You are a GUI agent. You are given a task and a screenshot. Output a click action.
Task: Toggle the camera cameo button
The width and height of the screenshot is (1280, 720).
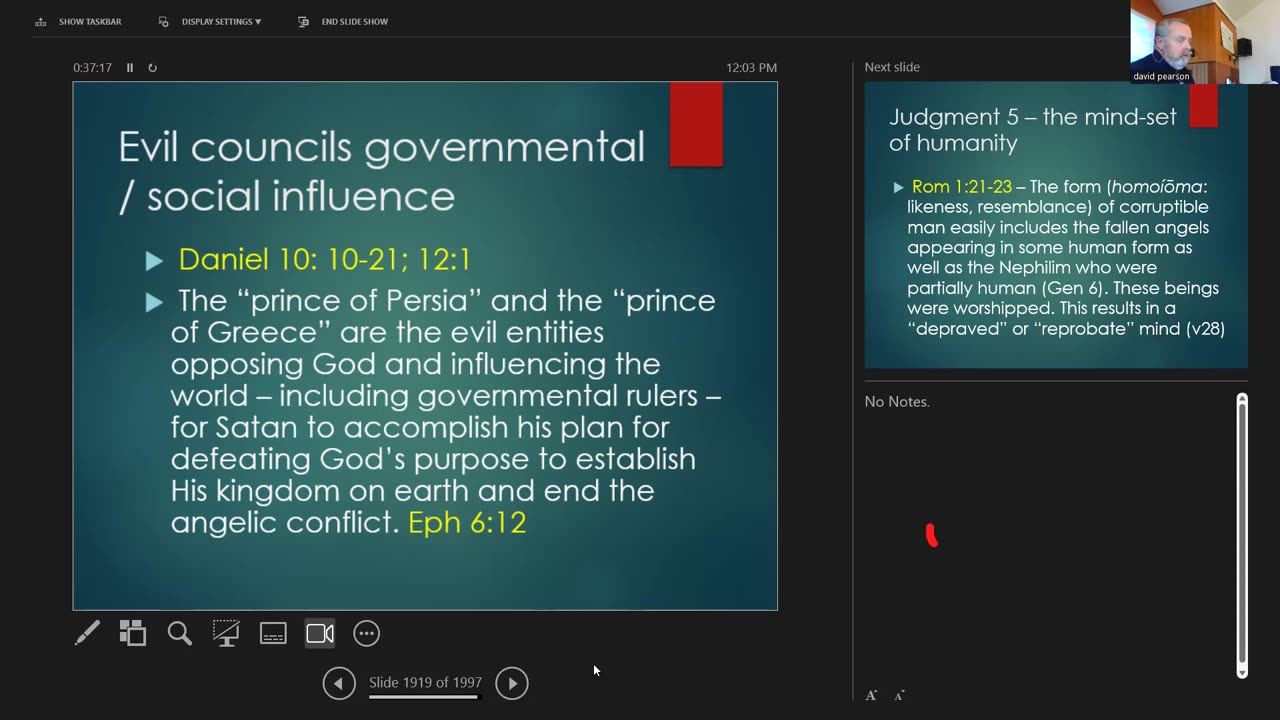tap(320, 633)
